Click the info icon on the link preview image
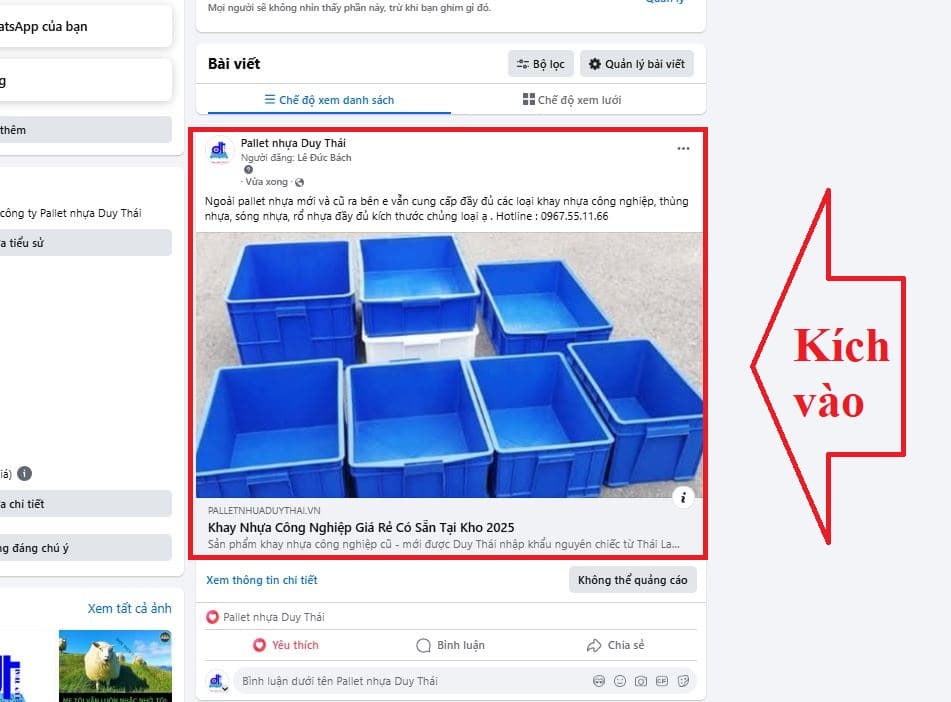The height and width of the screenshot is (702, 951). [x=683, y=498]
